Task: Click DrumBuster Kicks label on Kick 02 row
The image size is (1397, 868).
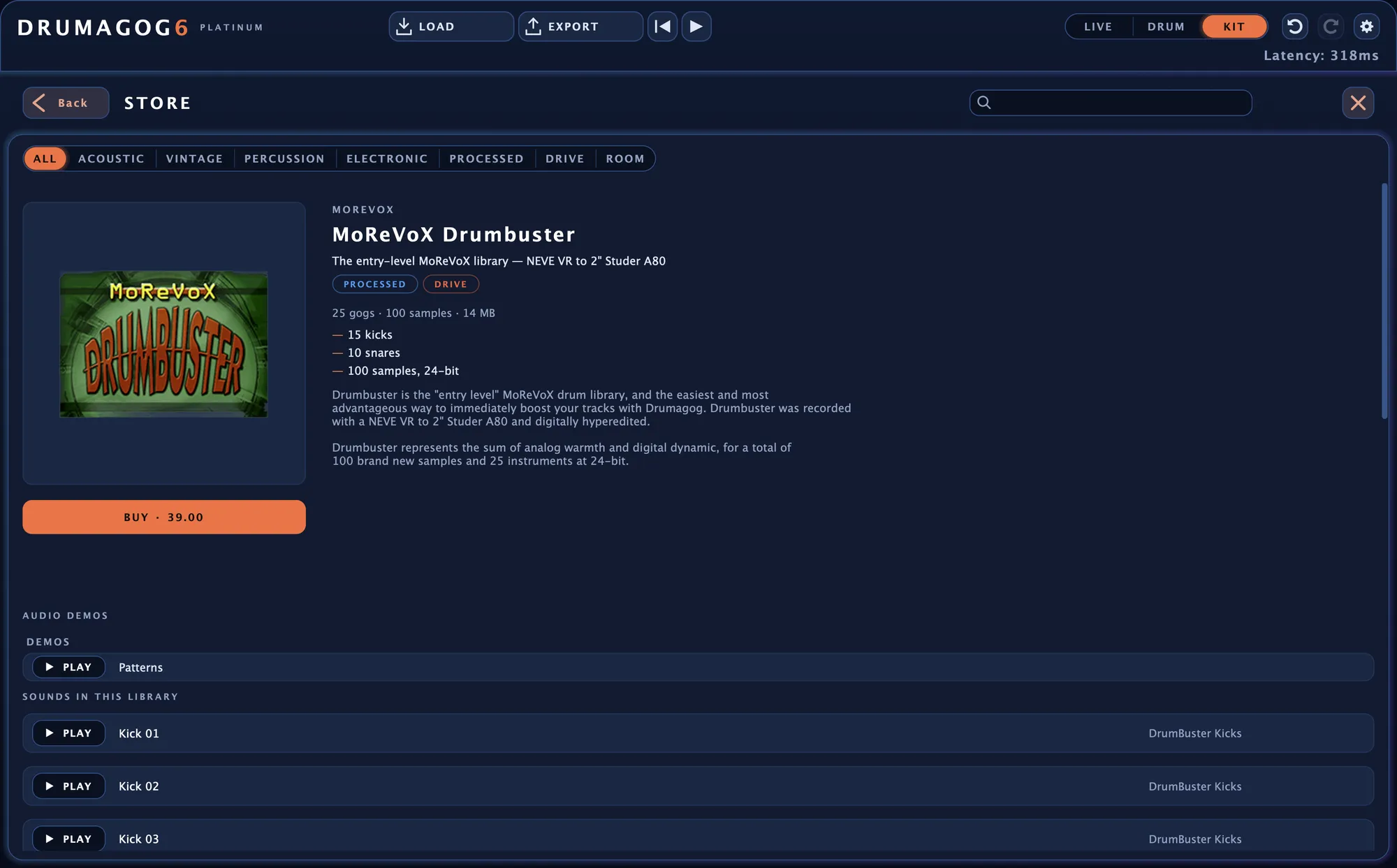Action: [1195, 786]
